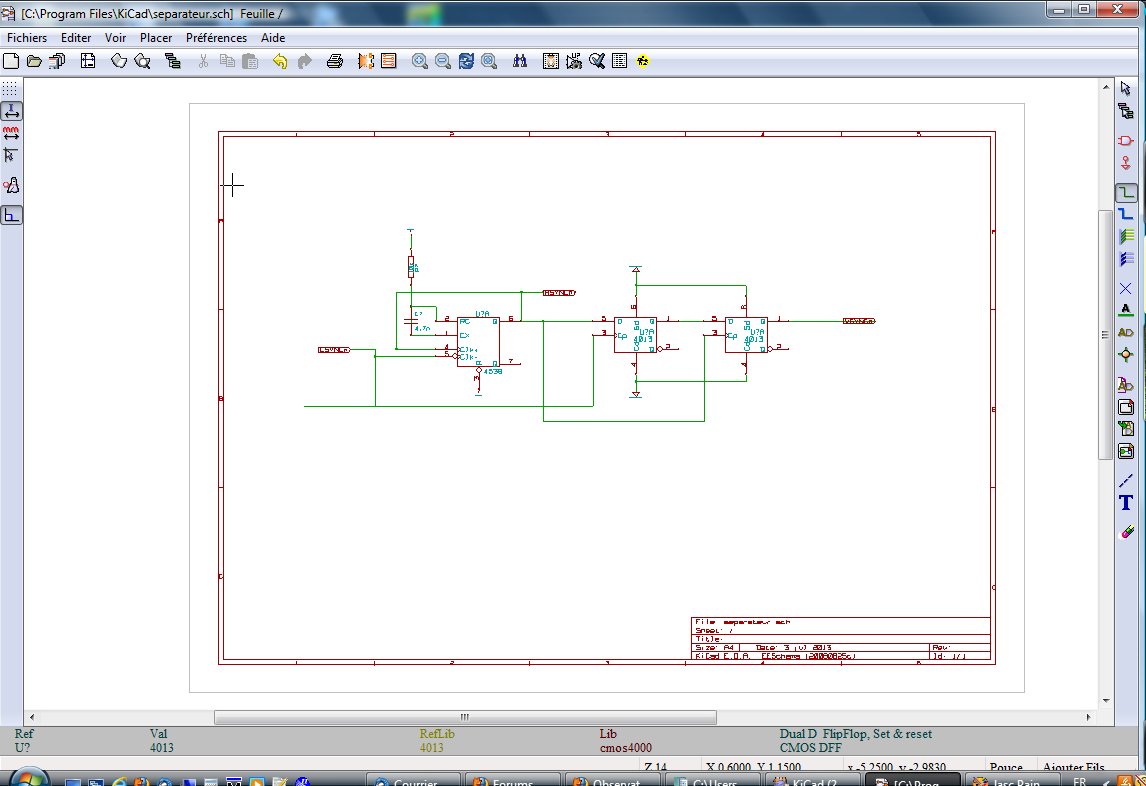Image resolution: width=1146 pixels, height=786 pixels.
Task: Open the Préférences menu
Action: 216,37
